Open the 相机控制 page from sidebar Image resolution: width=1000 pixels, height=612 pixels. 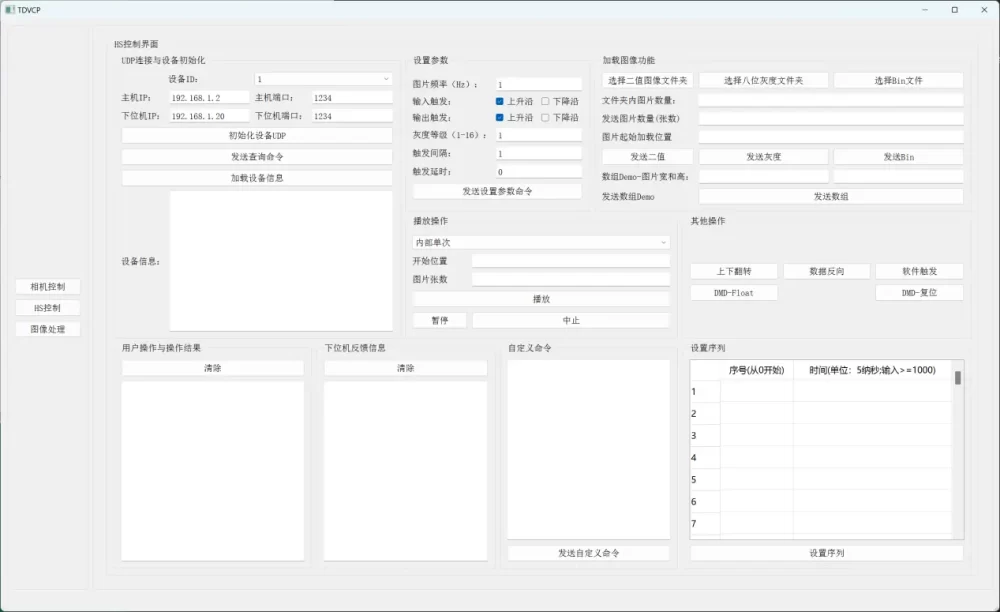pyautogui.click(x=48, y=287)
